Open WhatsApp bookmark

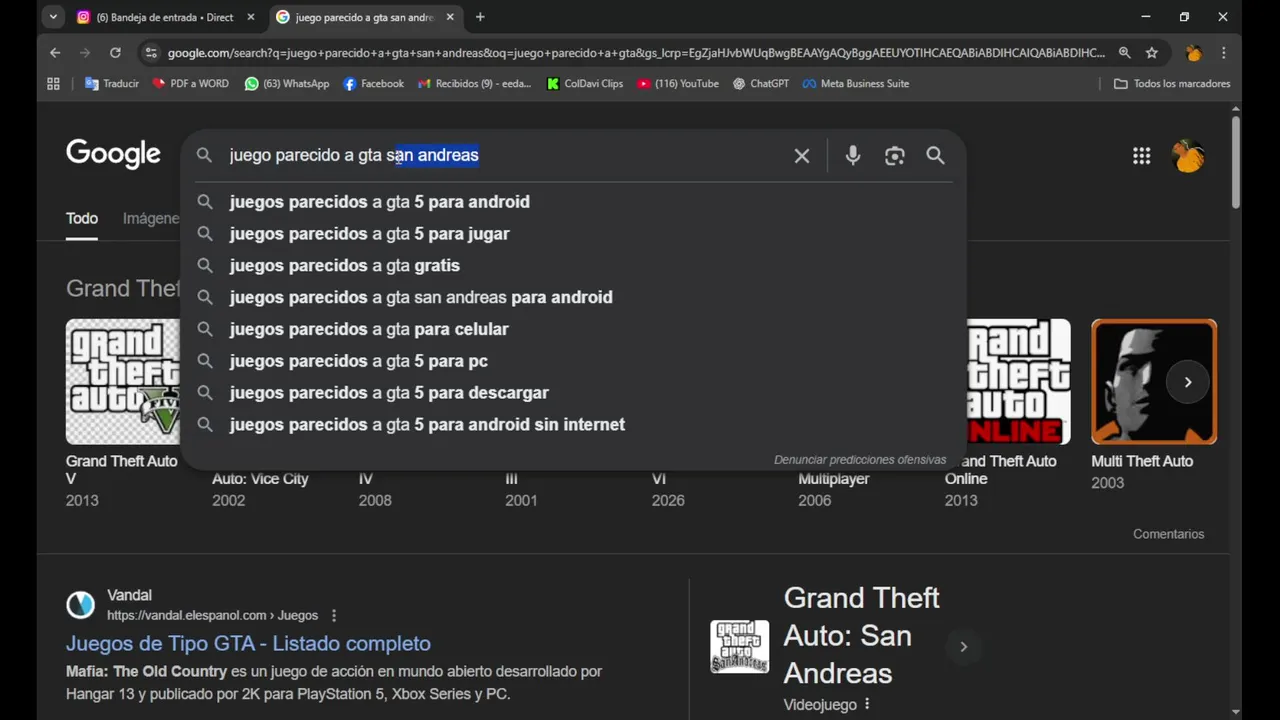(286, 84)
